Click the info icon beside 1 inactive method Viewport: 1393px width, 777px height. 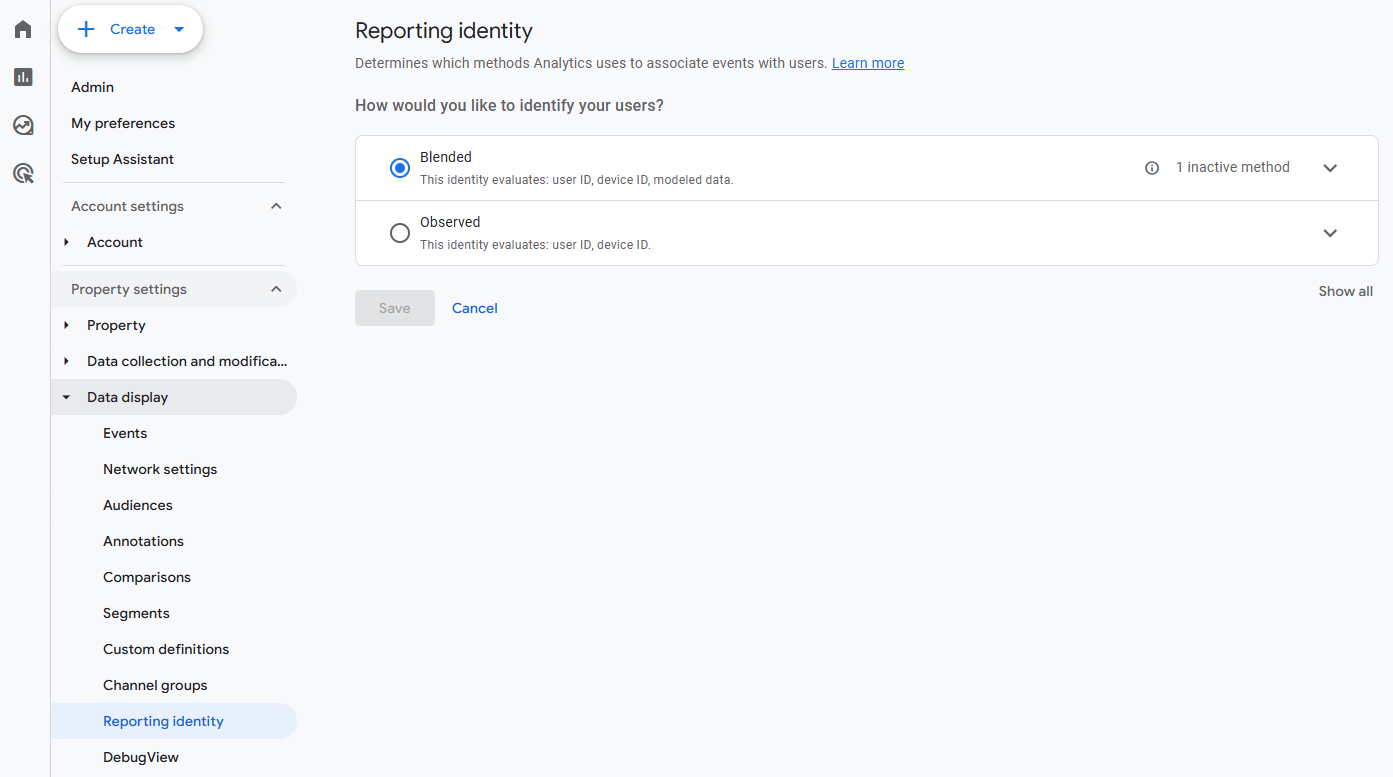1152,168
